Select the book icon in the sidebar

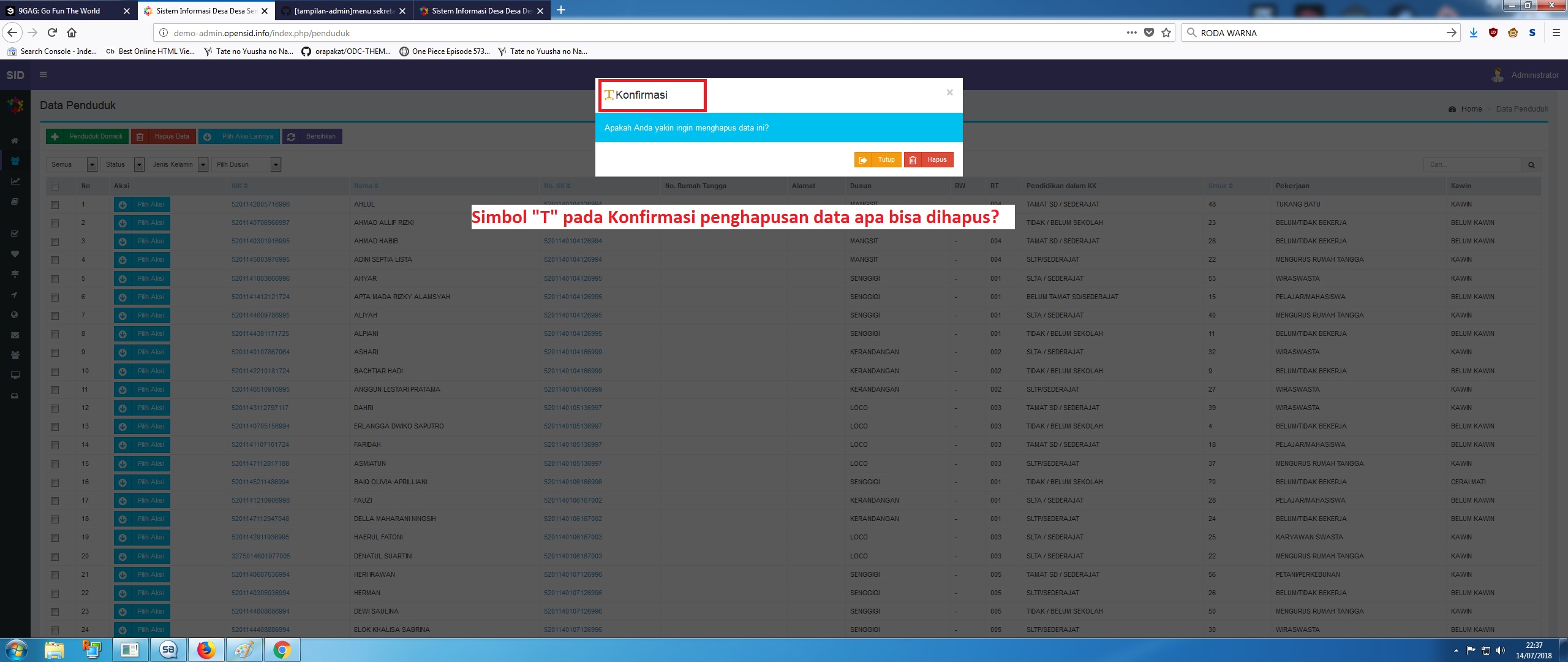pyautogui.click(x=15, y=201)
